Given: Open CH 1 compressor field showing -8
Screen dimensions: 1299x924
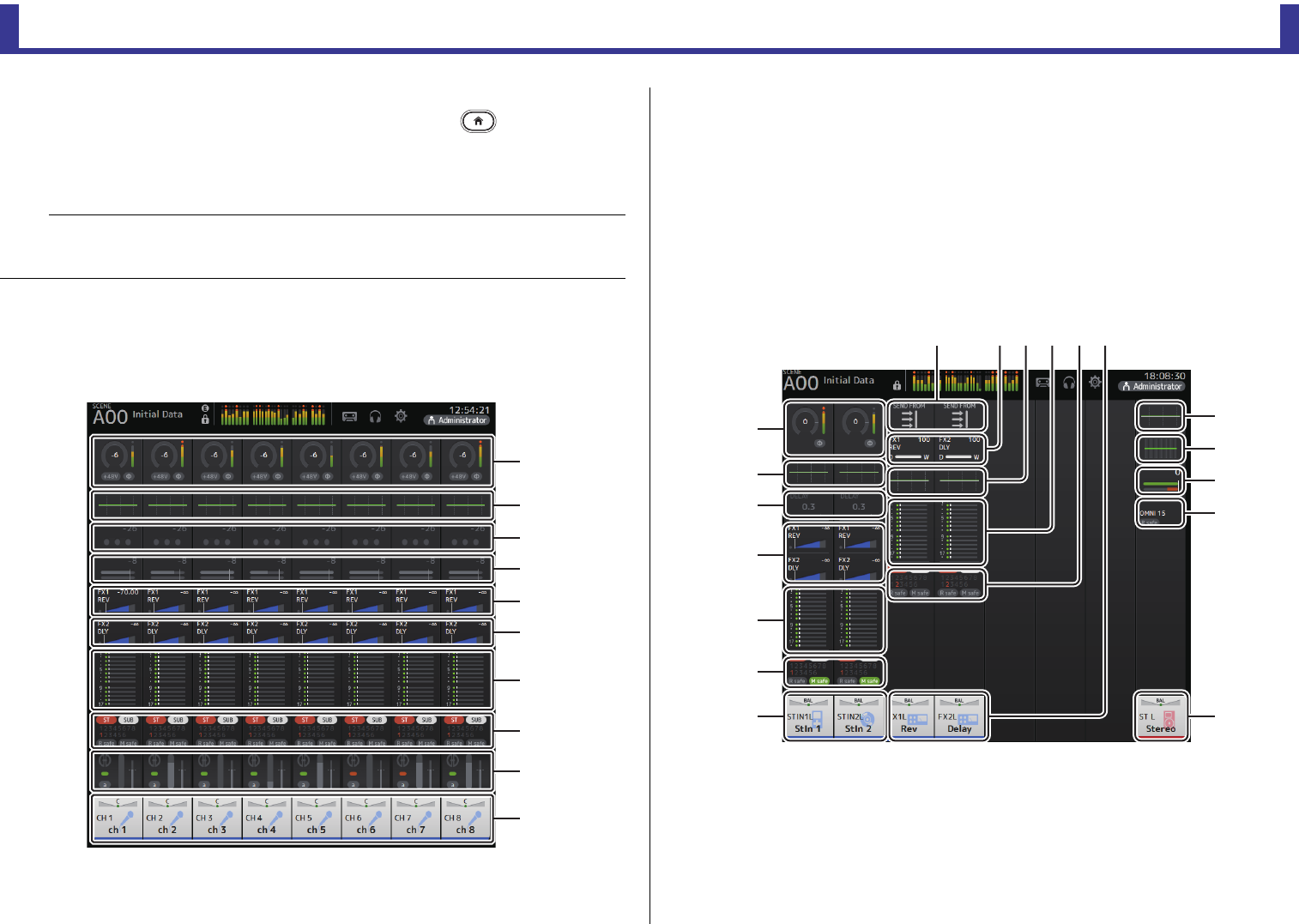Looking at the screenshot, I should 118,569.
